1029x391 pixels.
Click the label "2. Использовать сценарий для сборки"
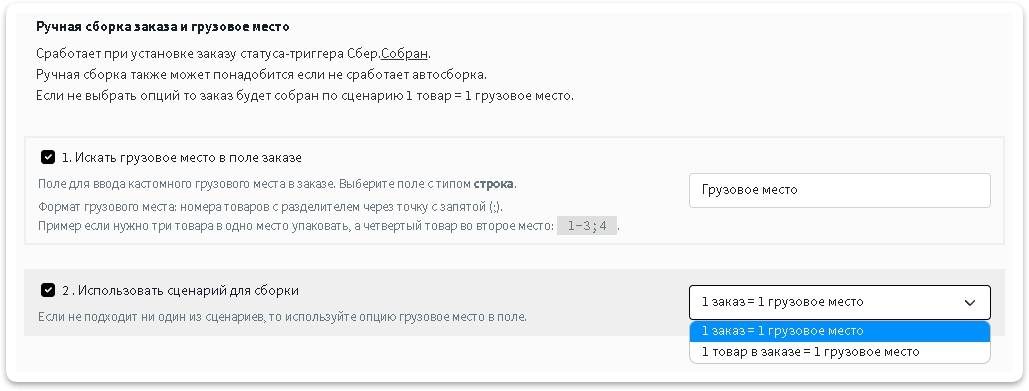tap(180, 290)
